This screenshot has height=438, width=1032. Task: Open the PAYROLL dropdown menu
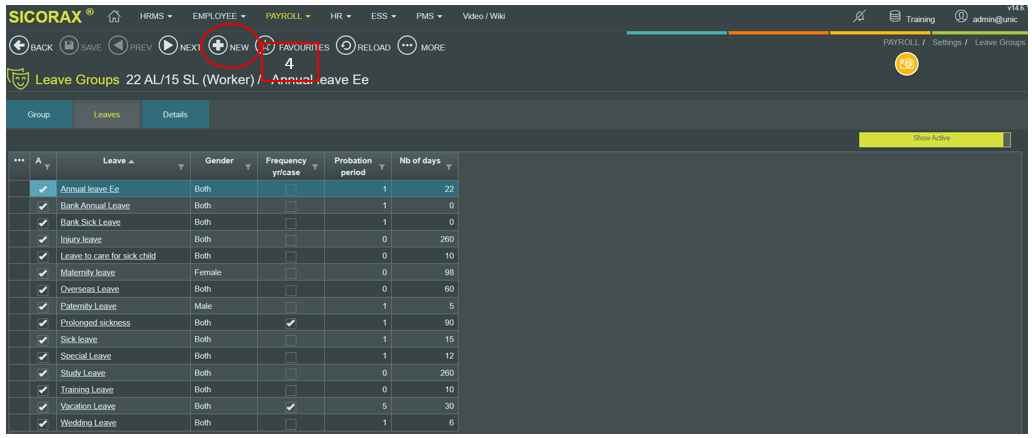pos(288,16)
